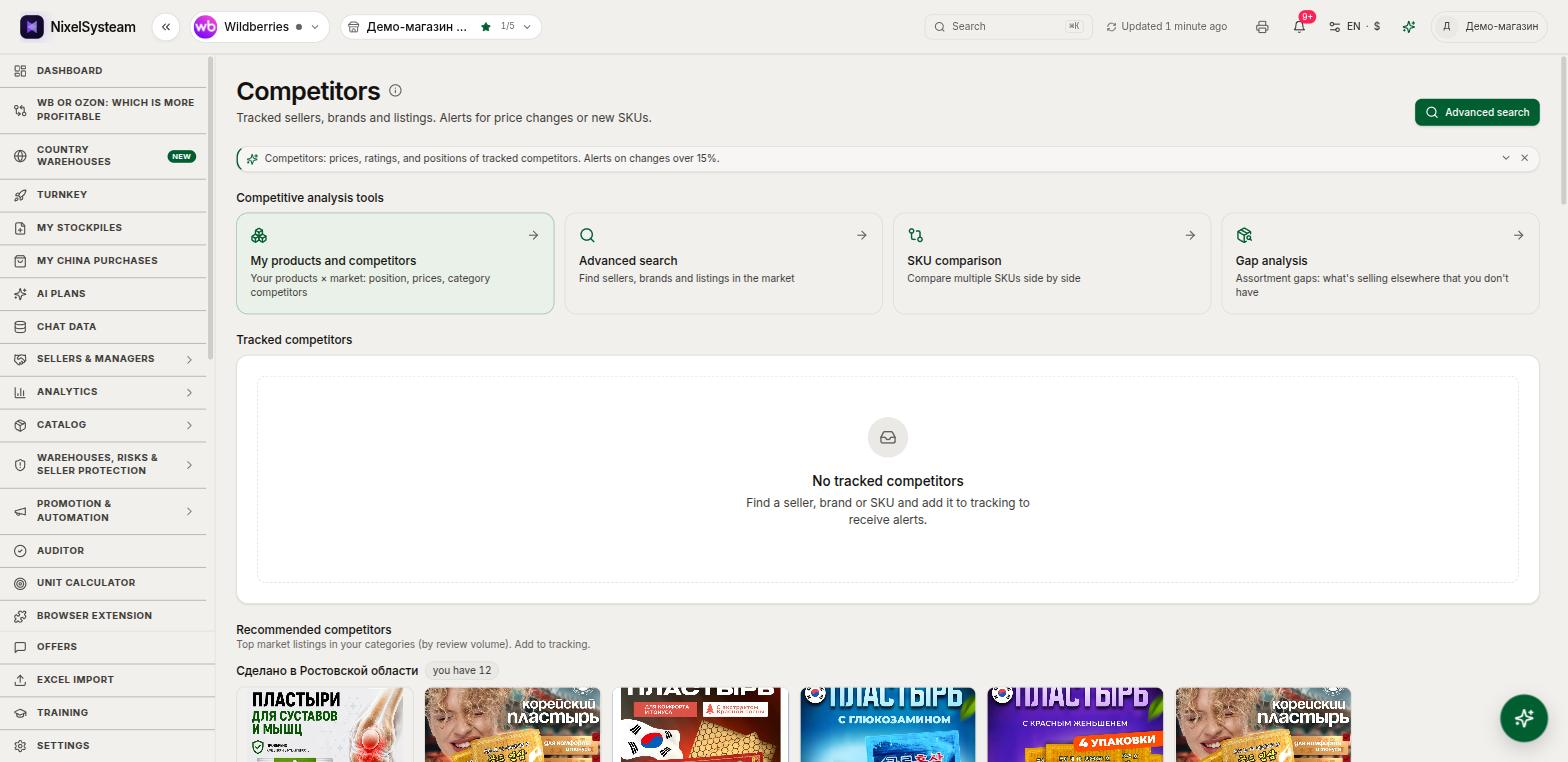The width and height of the screenshot is (1568, 762).
Task: Open the Демо-магазин store selector dropdown
Action: (x=441, y=27)
